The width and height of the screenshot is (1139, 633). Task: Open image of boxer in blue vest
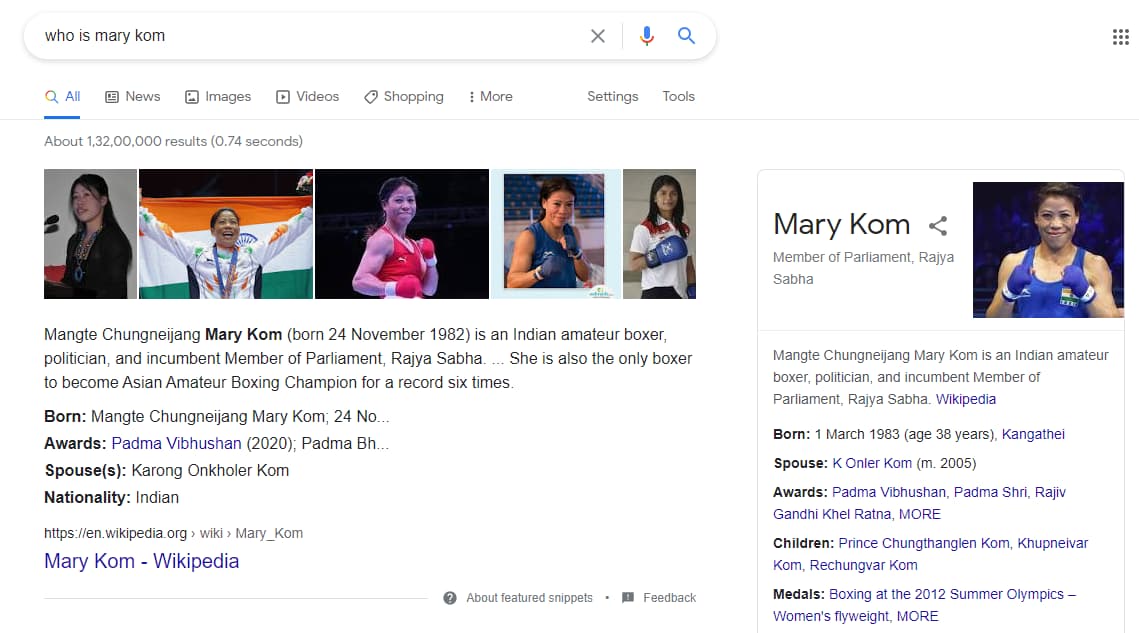pos(556,234)
